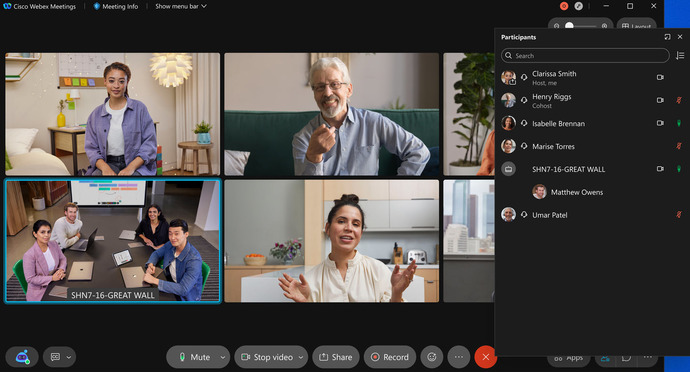Image resolution: width=690 pixels, height=372 pixels.
Task: Click the Record button
Action: tap(390, 357)
